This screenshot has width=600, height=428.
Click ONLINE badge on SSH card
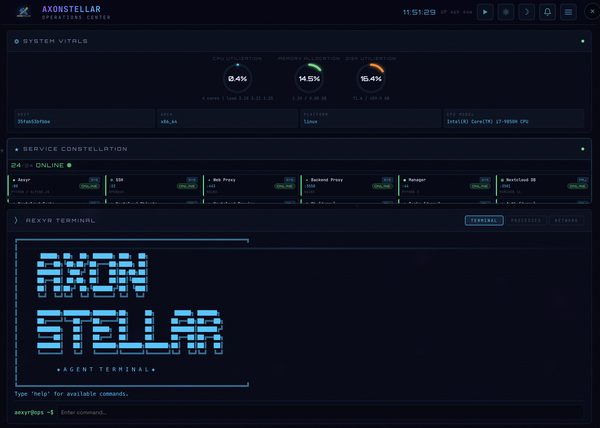coord(187,186)
